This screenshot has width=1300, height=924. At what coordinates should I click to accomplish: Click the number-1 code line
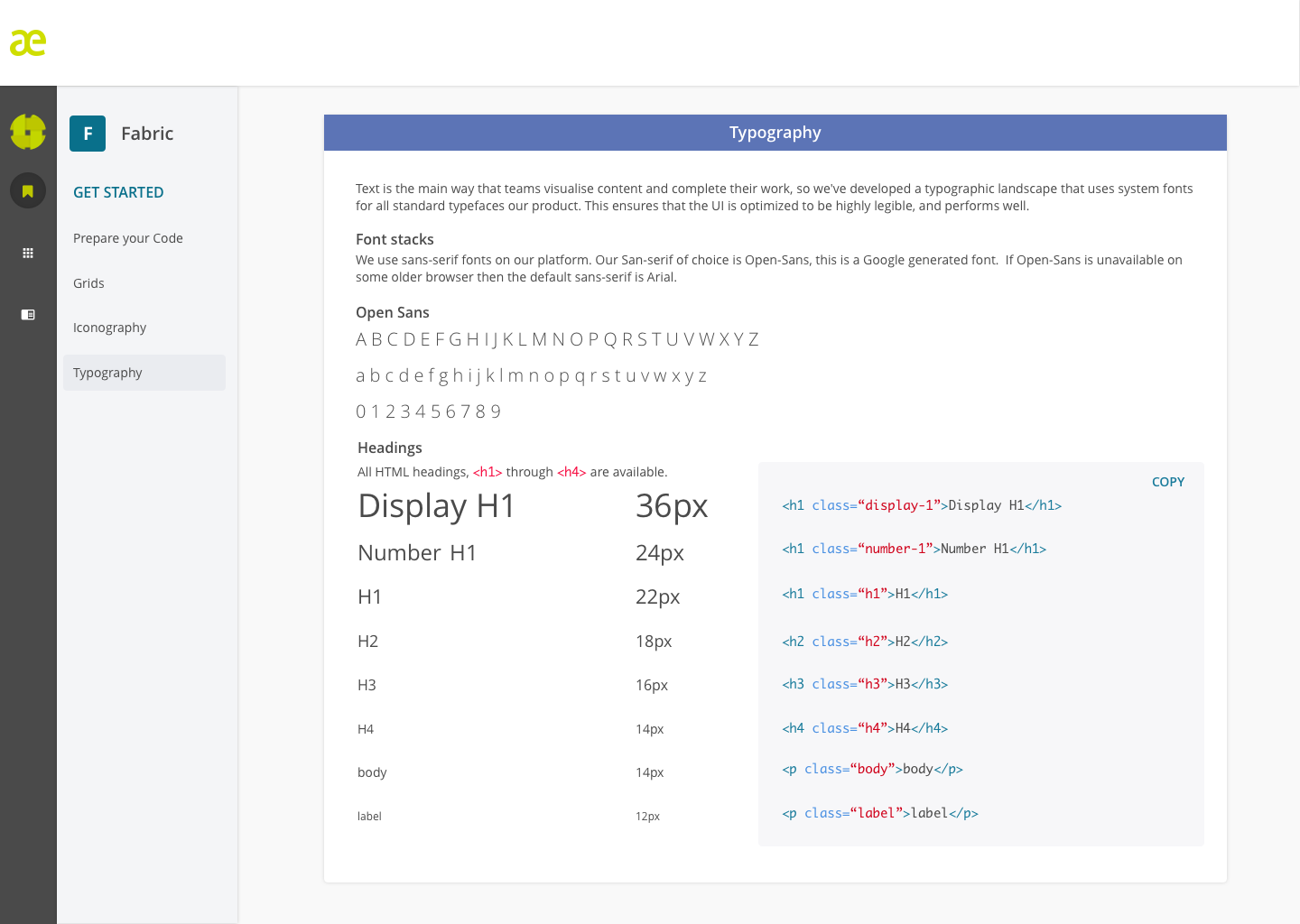[915, 549]
